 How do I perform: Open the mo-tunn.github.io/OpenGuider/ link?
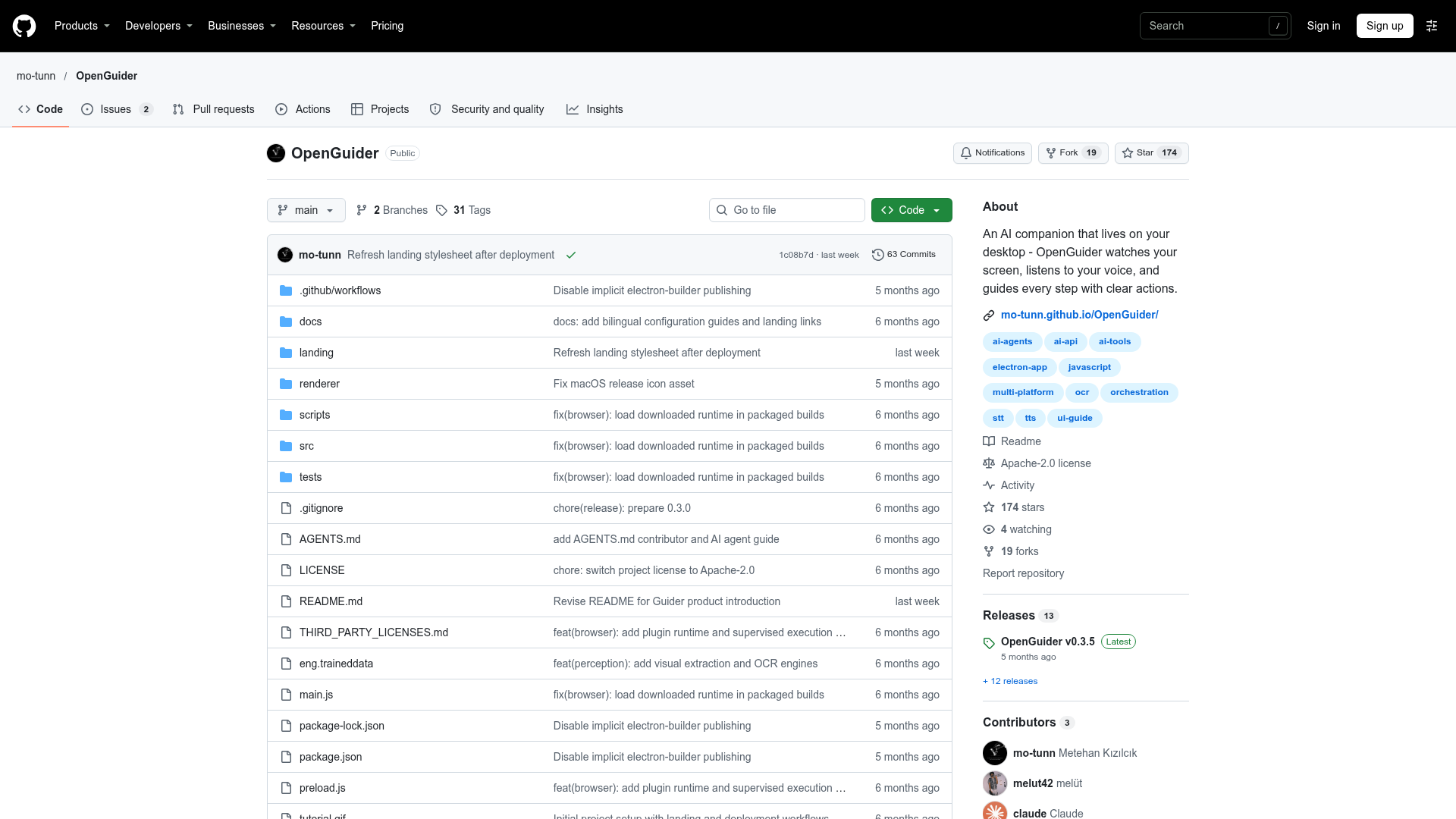1079,315
